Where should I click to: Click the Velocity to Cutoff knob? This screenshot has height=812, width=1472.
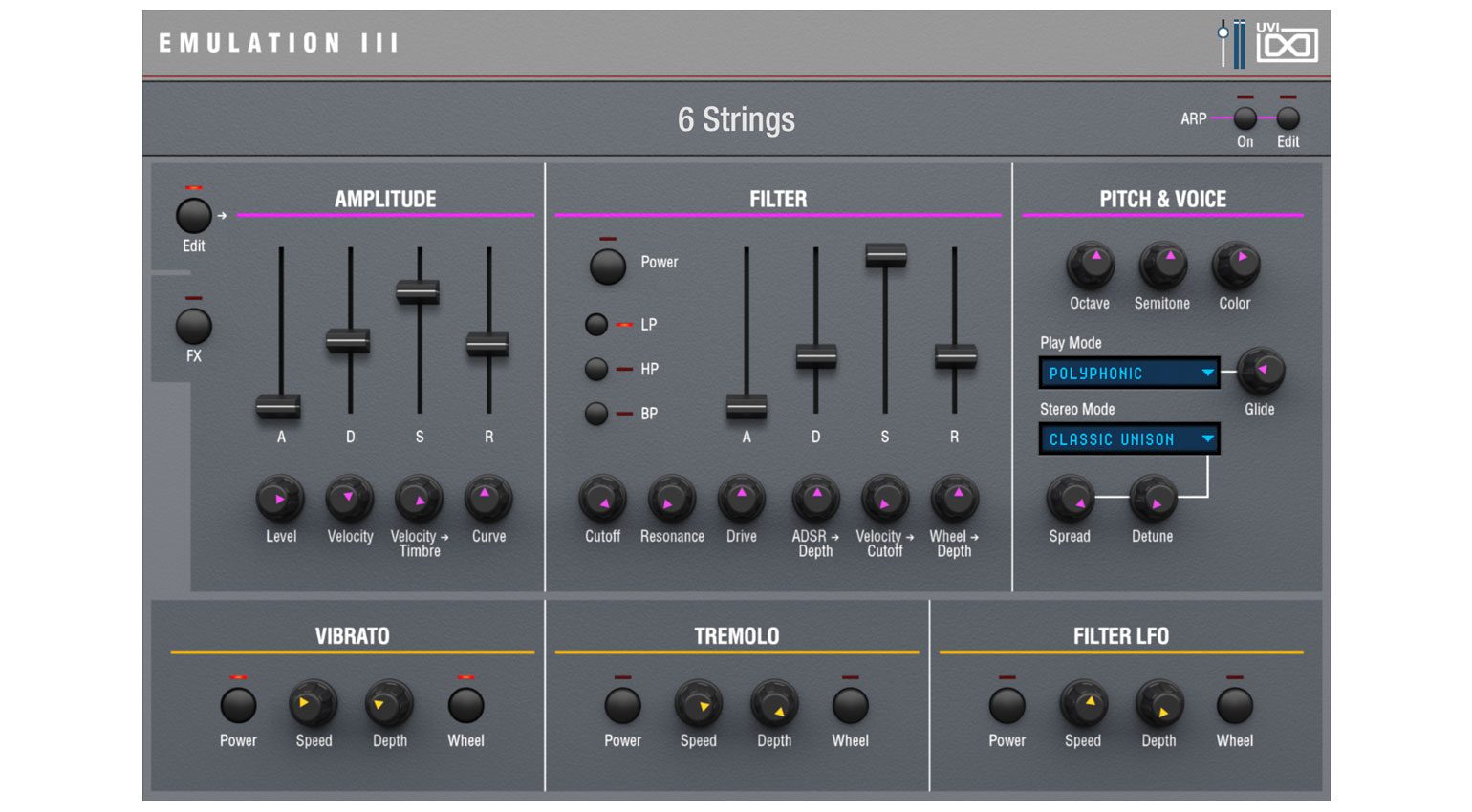tap(885, 499)
